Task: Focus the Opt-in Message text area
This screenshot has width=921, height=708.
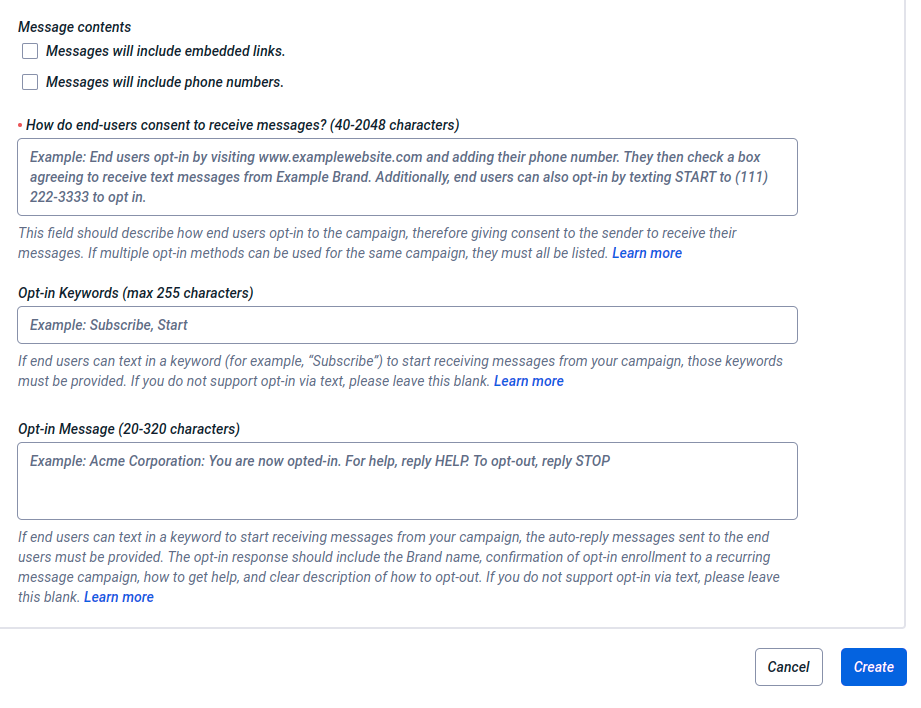Action: coord(407,480)
